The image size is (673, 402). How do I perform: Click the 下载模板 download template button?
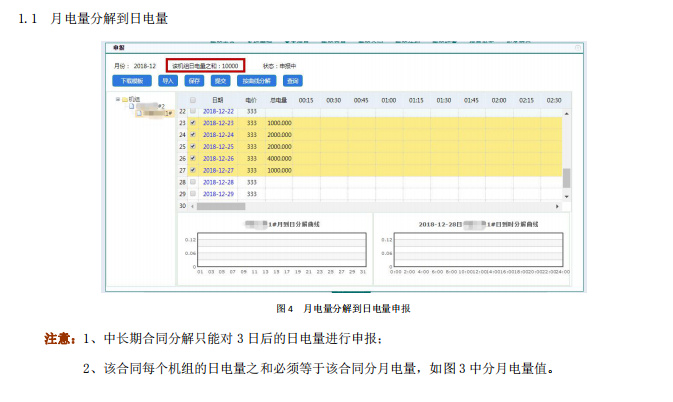coord(132,80)
